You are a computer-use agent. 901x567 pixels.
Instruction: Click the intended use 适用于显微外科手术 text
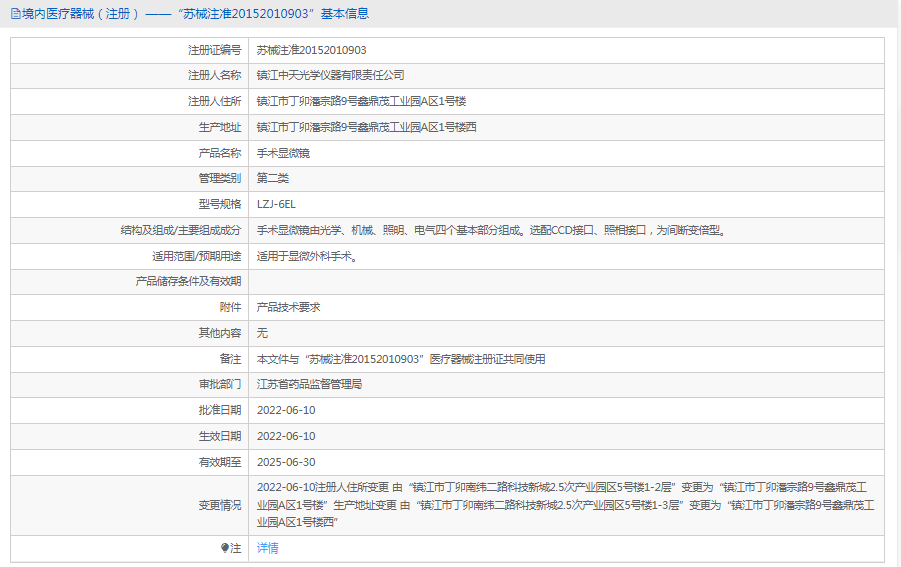coord(307,256)
